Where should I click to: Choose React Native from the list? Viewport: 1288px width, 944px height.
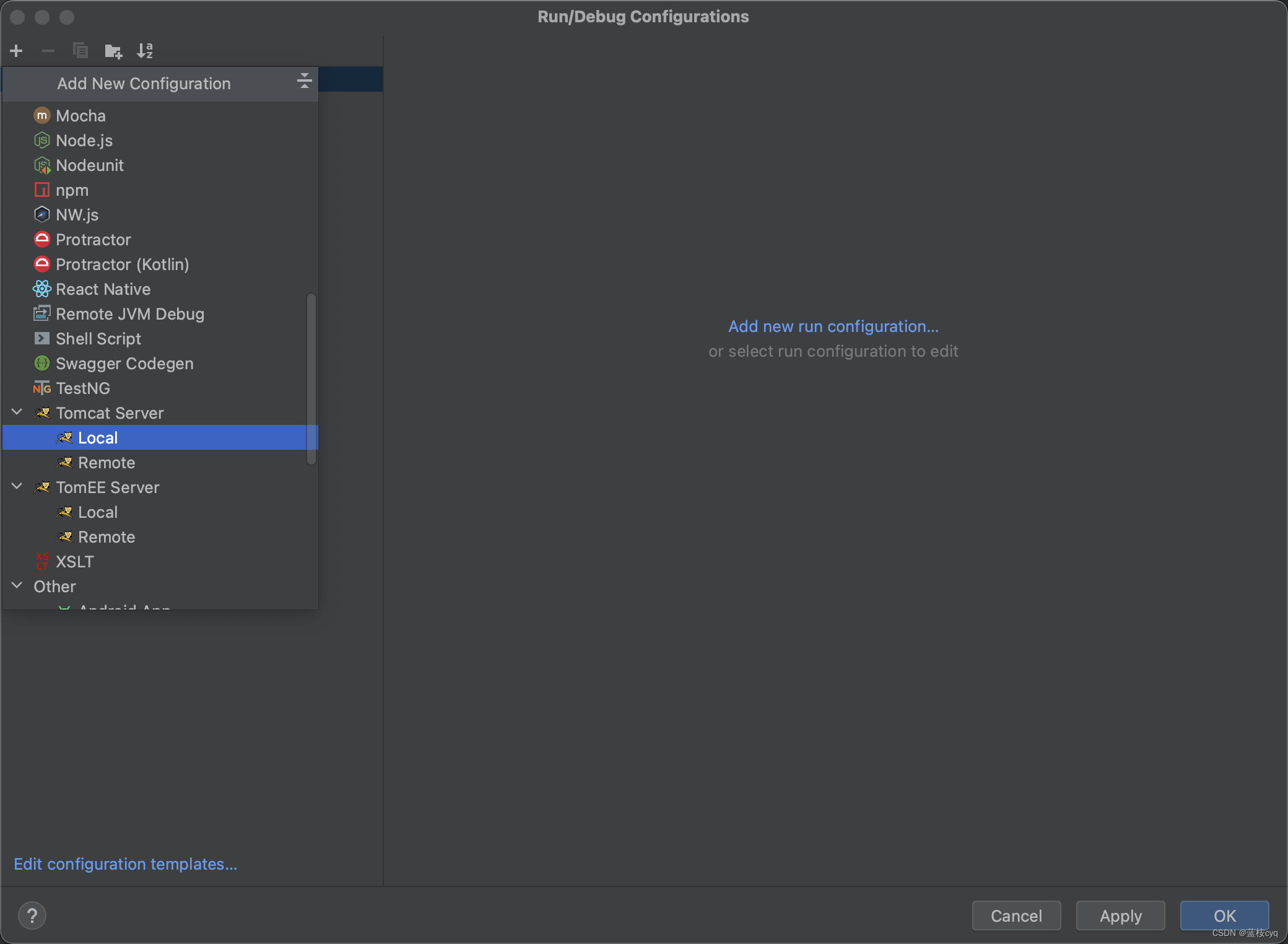point(103,289)
